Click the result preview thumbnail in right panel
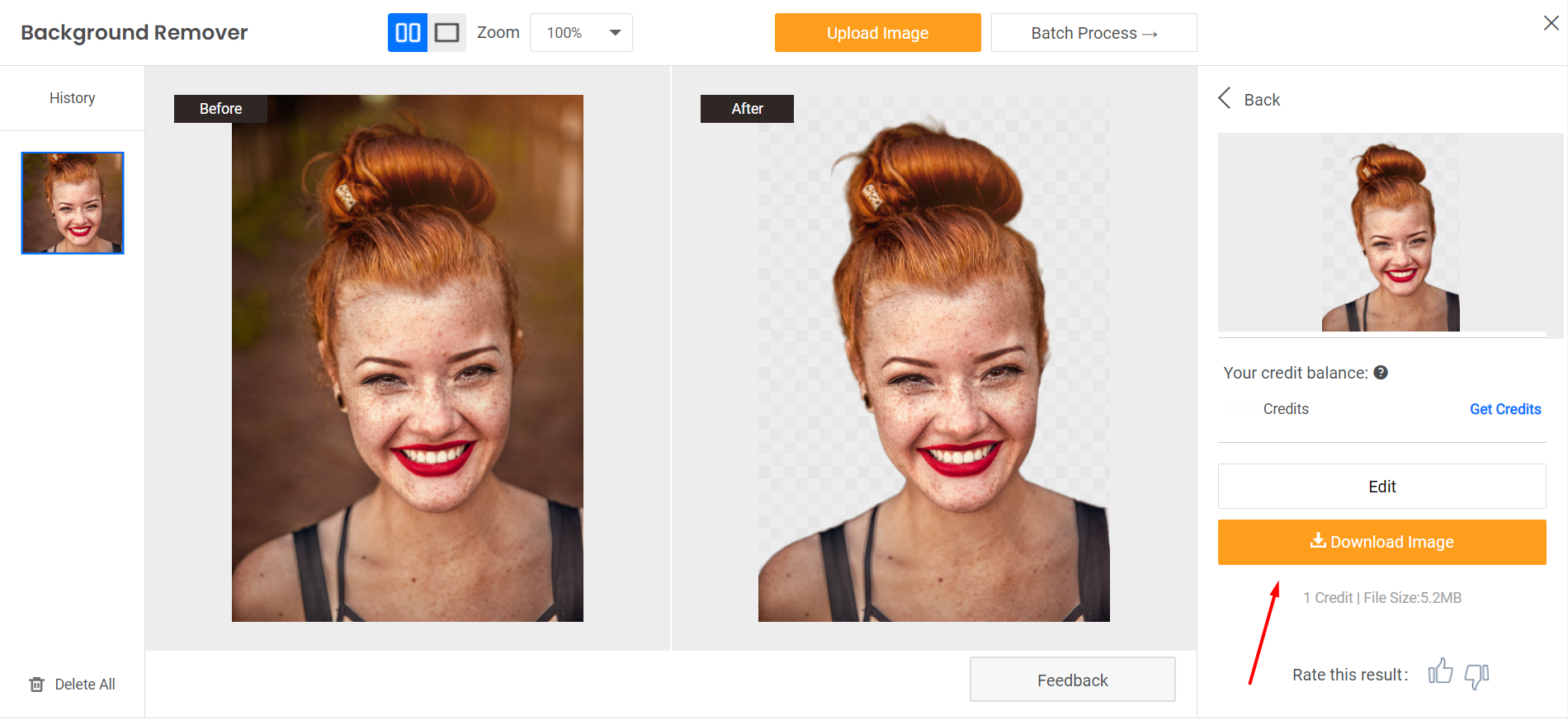Screen dimensions: 1568x720 [1390, 233]
